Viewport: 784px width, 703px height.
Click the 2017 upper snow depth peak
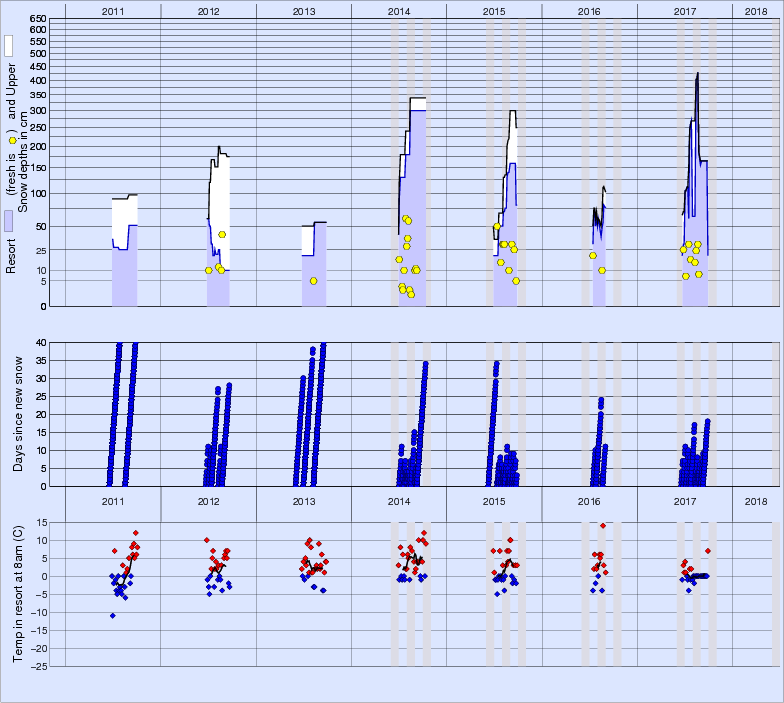[x=697, y=73]
